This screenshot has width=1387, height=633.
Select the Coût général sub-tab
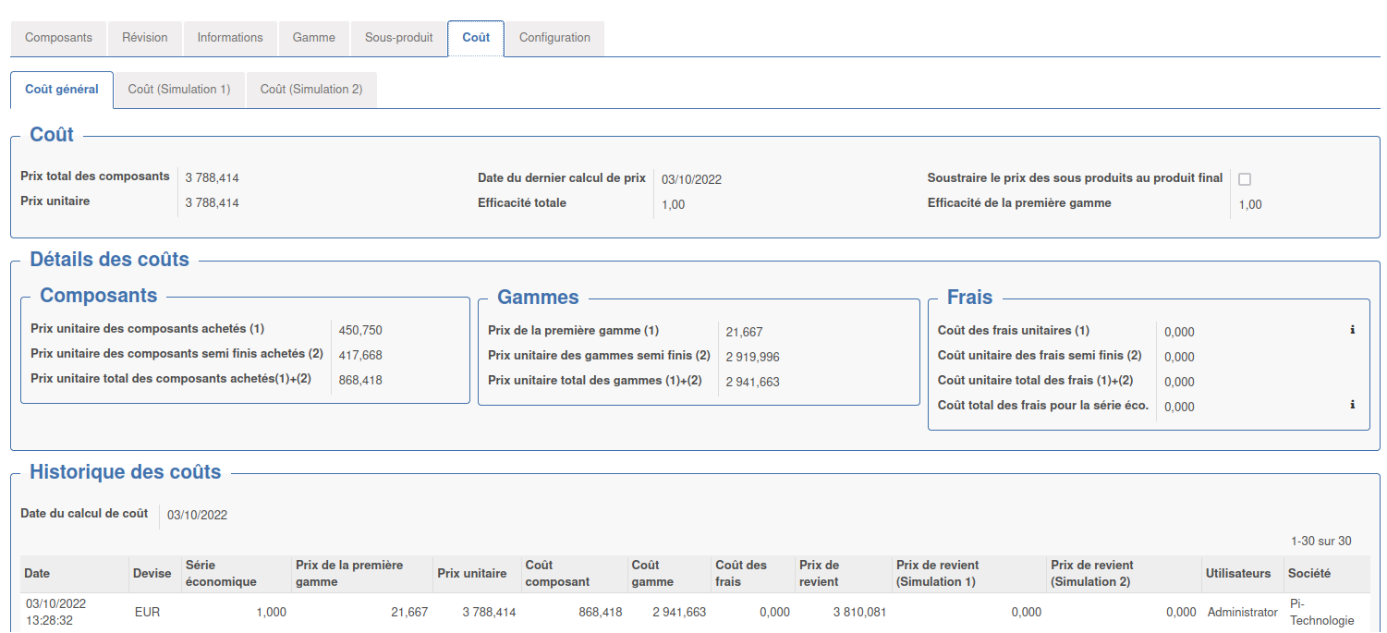(62, 89)
